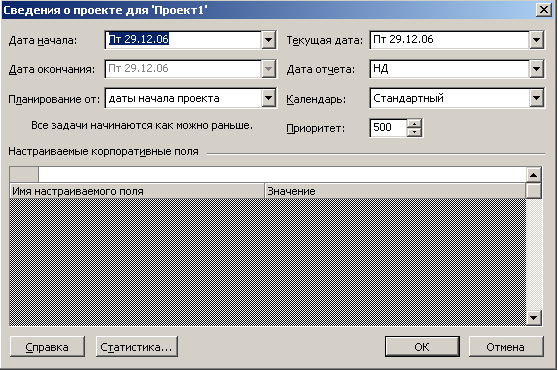Screen dimensions: 558x370
Task: Open the Дата отчета dropdown arrow
Action: (536, 69)
